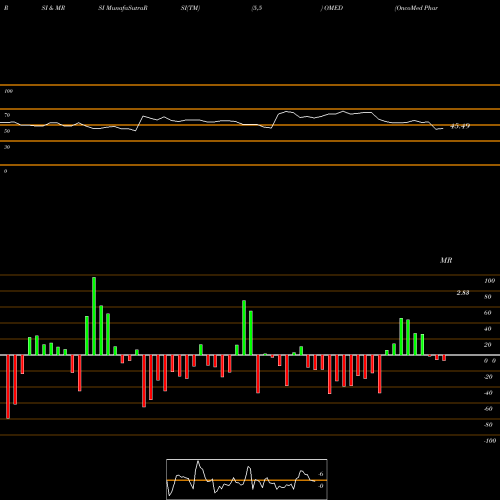Click the RSI value label 45.49

pyautogui.click(x=460, y=126)
